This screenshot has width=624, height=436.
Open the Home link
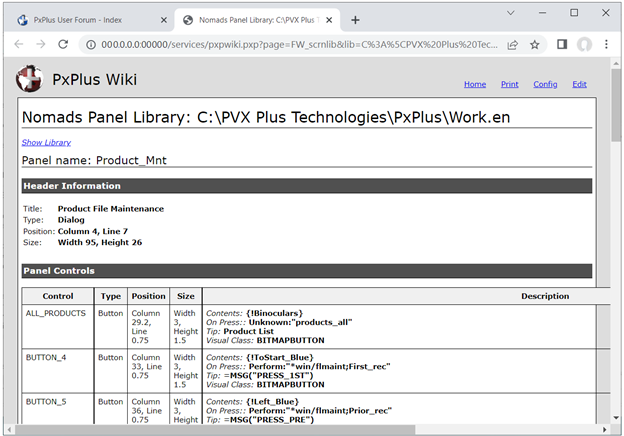(475, 85)
